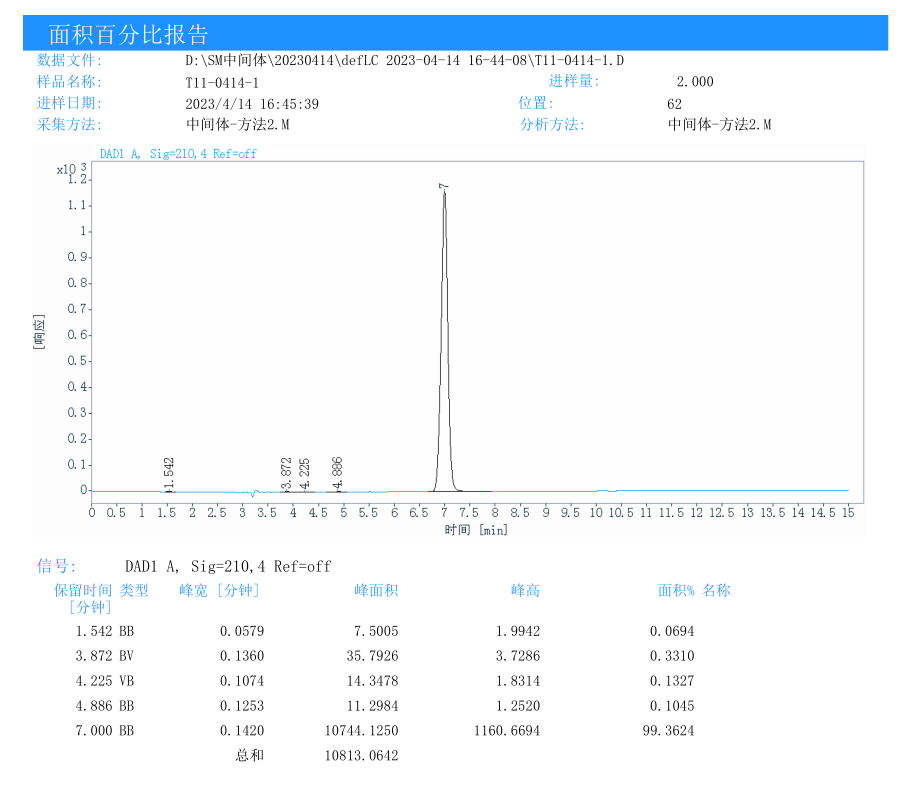Click the 峰面积 column header

[376, 591]
